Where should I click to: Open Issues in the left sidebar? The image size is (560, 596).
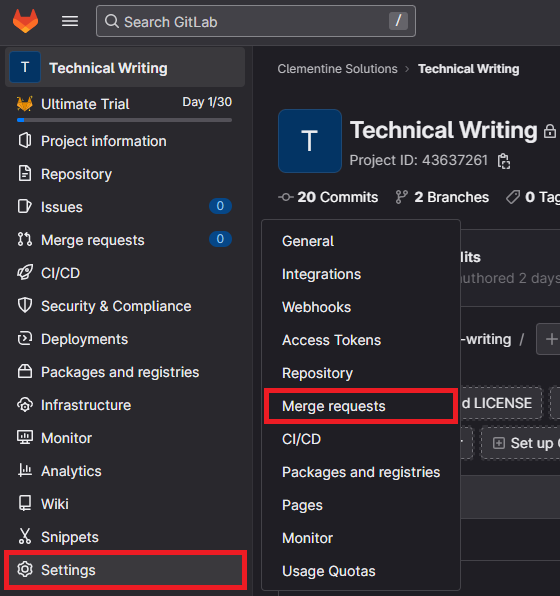click(125, 207)
